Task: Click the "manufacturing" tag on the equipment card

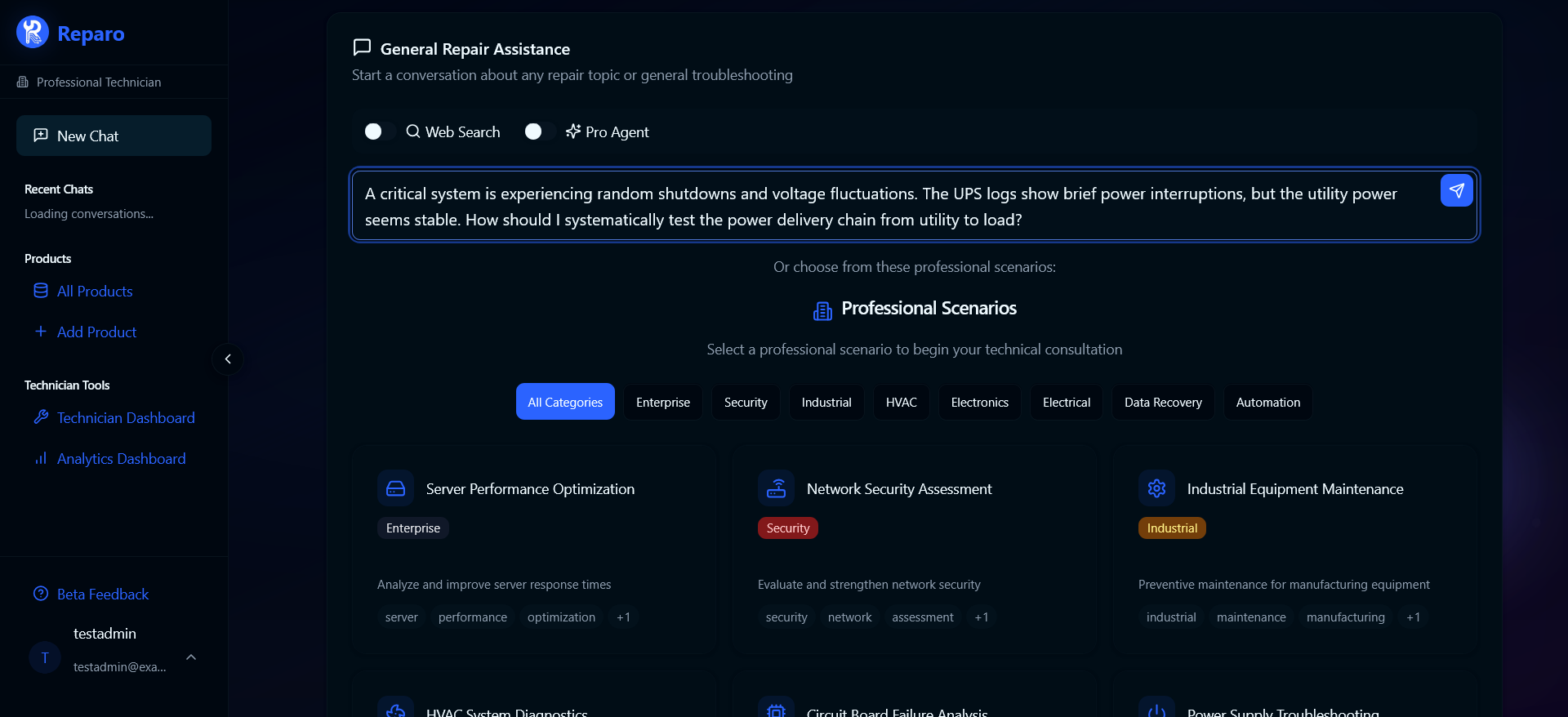Action: 1346,617
